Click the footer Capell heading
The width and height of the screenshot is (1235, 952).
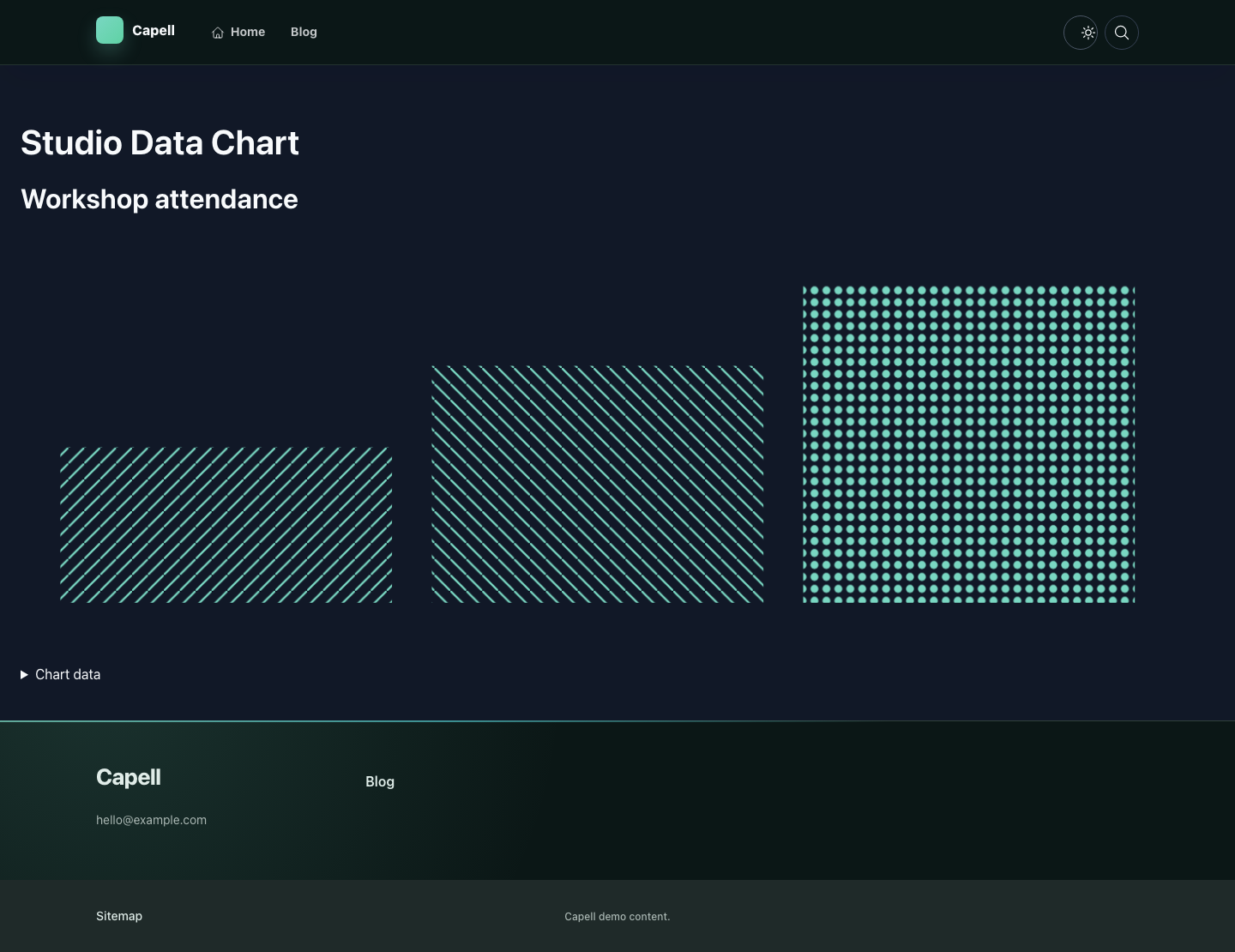click(x=129, y=777)
